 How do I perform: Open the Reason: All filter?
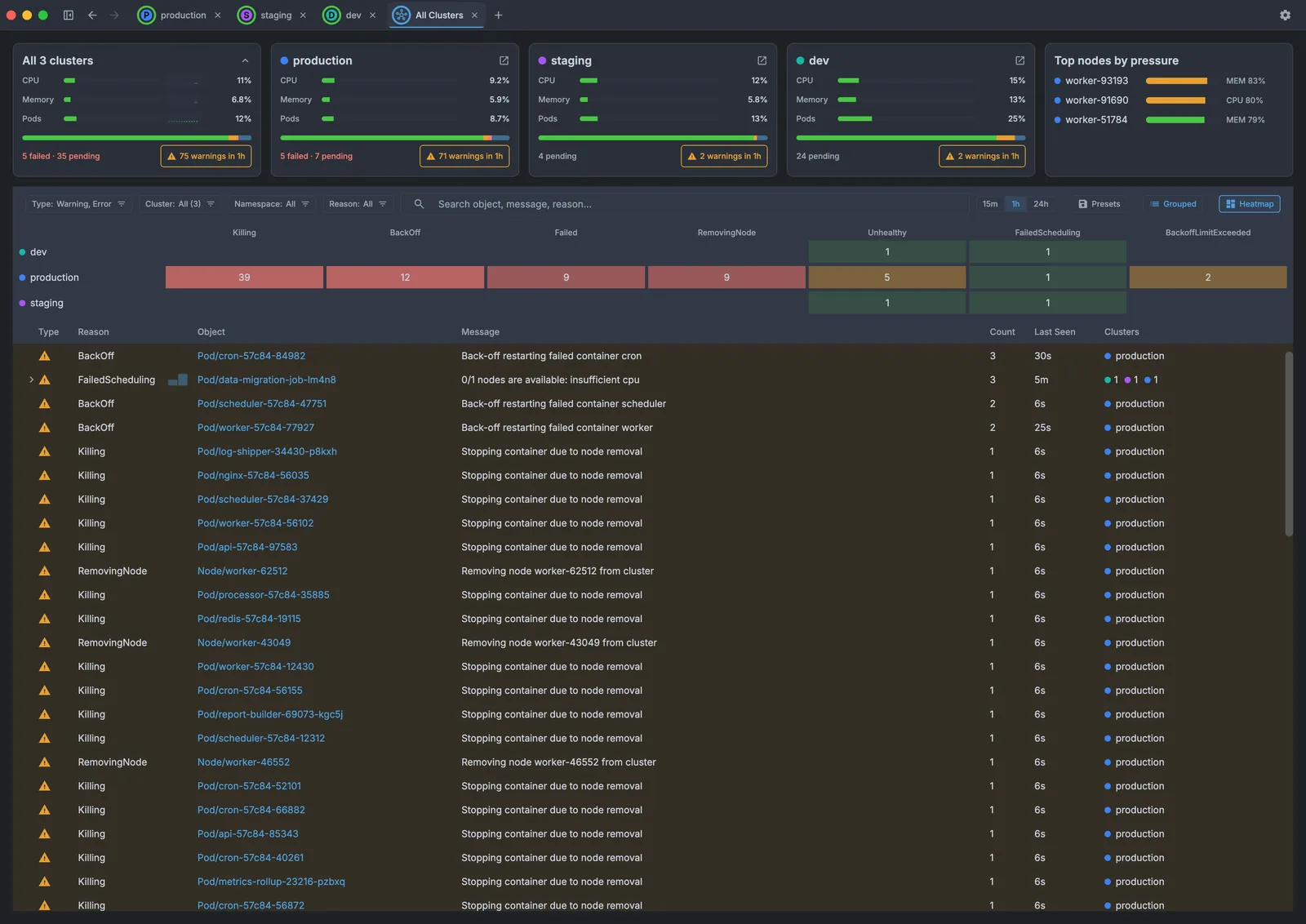tap(358, 204)
